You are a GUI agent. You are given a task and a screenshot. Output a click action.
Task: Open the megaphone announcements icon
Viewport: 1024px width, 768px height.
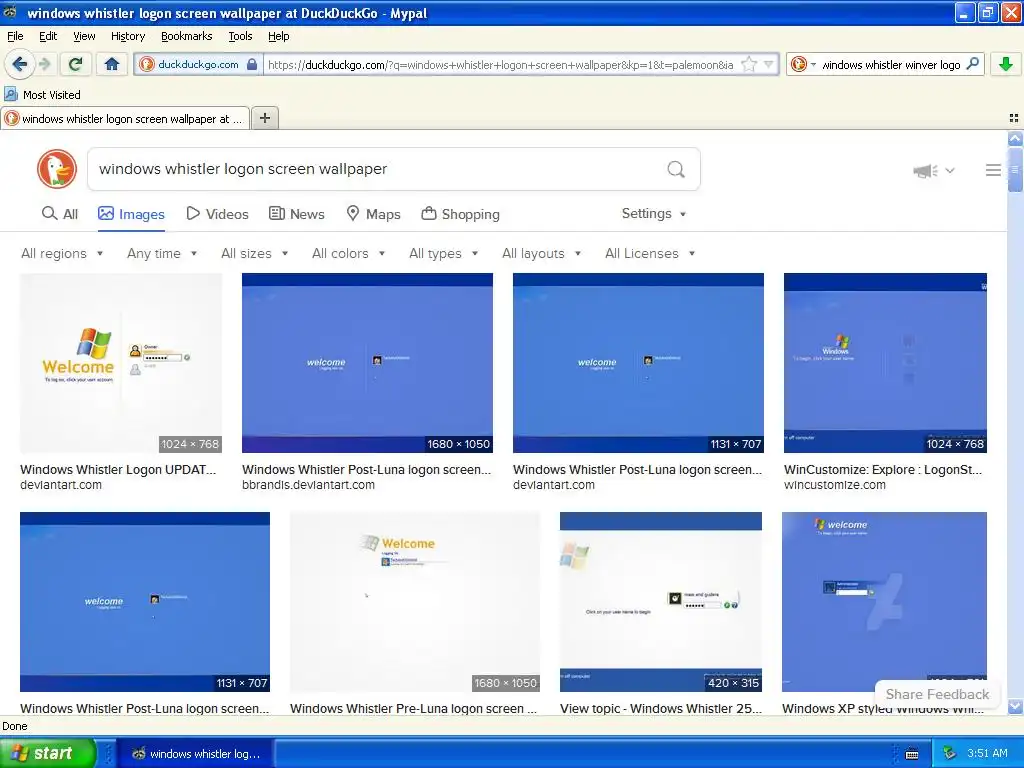click(x=925, y=170)
